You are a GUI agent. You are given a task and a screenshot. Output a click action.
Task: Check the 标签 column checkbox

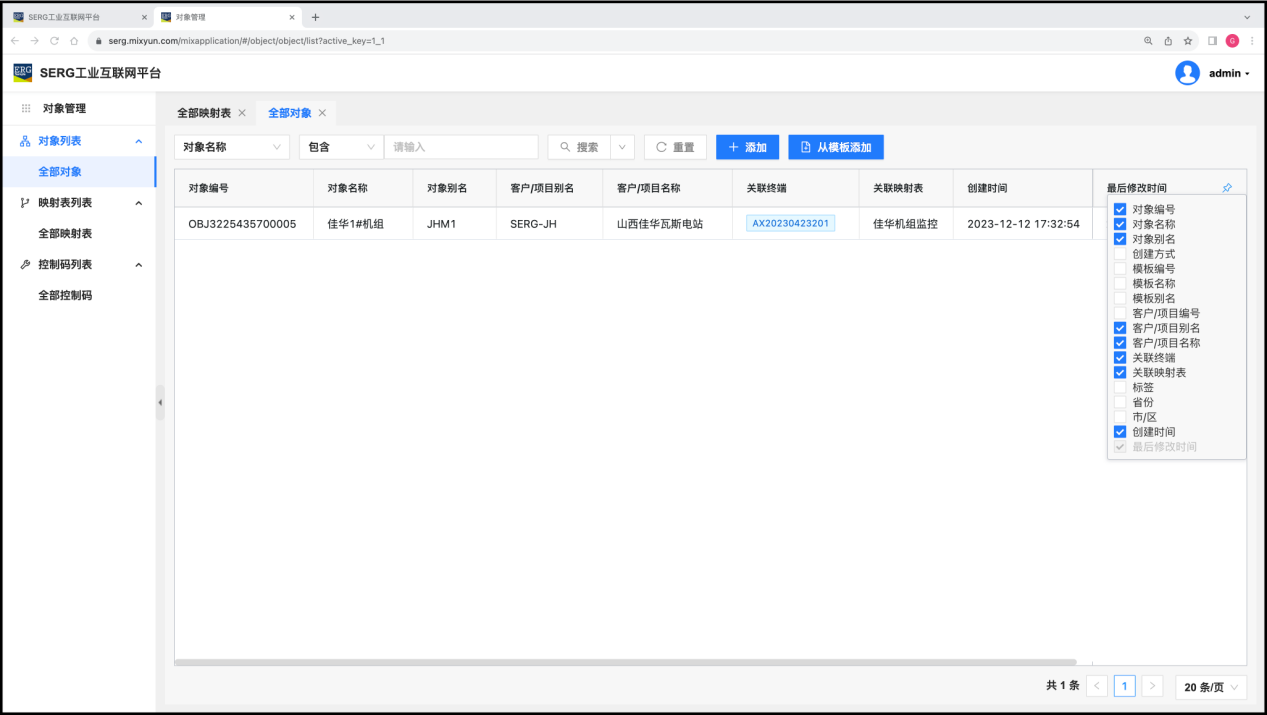pos(1120,387)
